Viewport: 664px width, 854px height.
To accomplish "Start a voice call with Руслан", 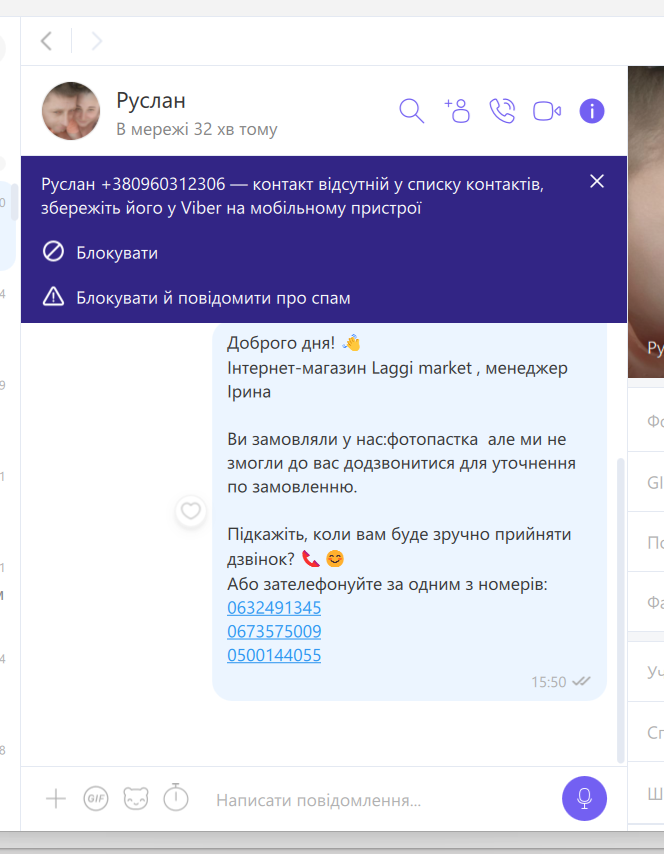I will [x=502, y=111].
